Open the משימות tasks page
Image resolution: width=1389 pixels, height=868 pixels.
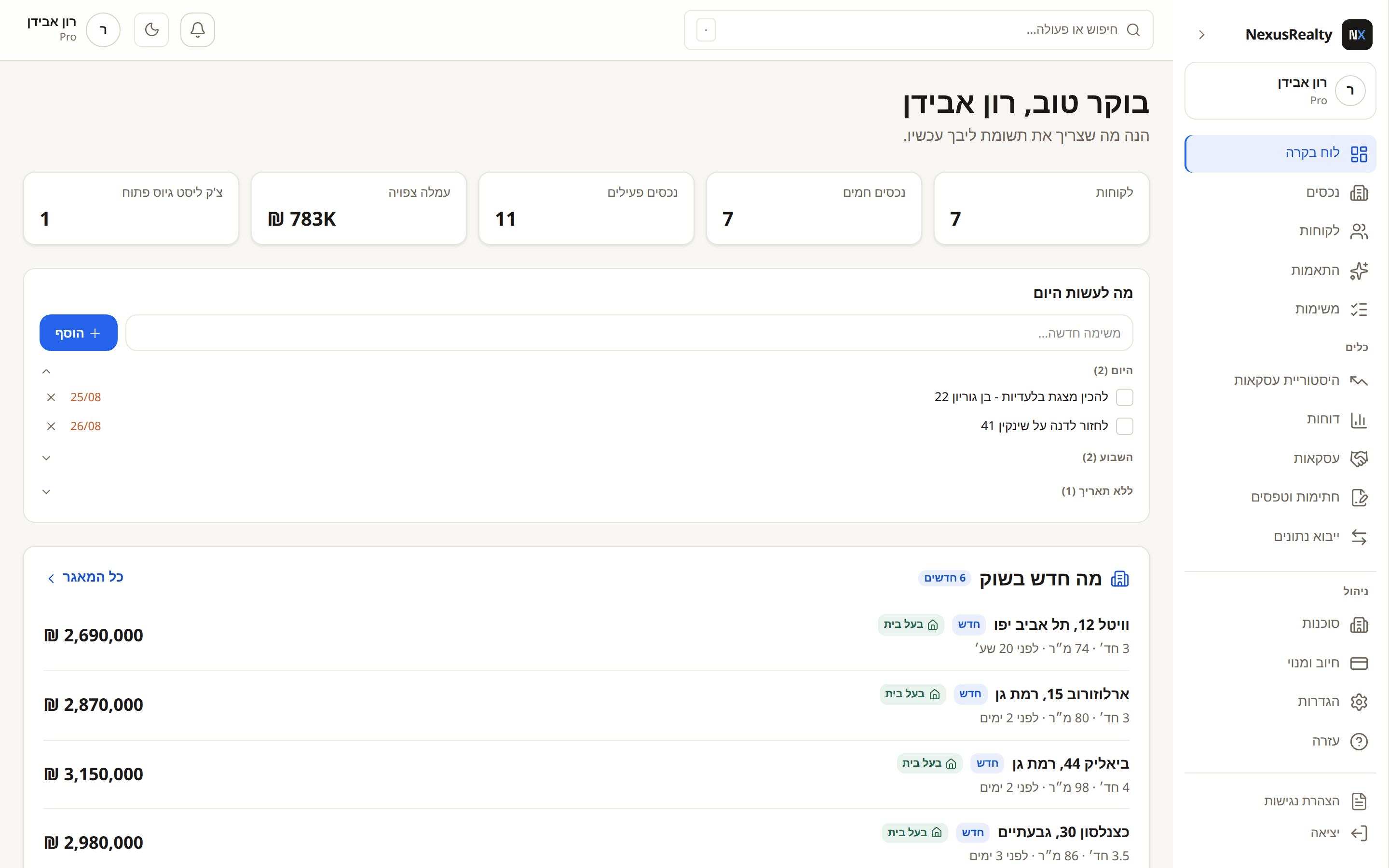pos(1280,310)
